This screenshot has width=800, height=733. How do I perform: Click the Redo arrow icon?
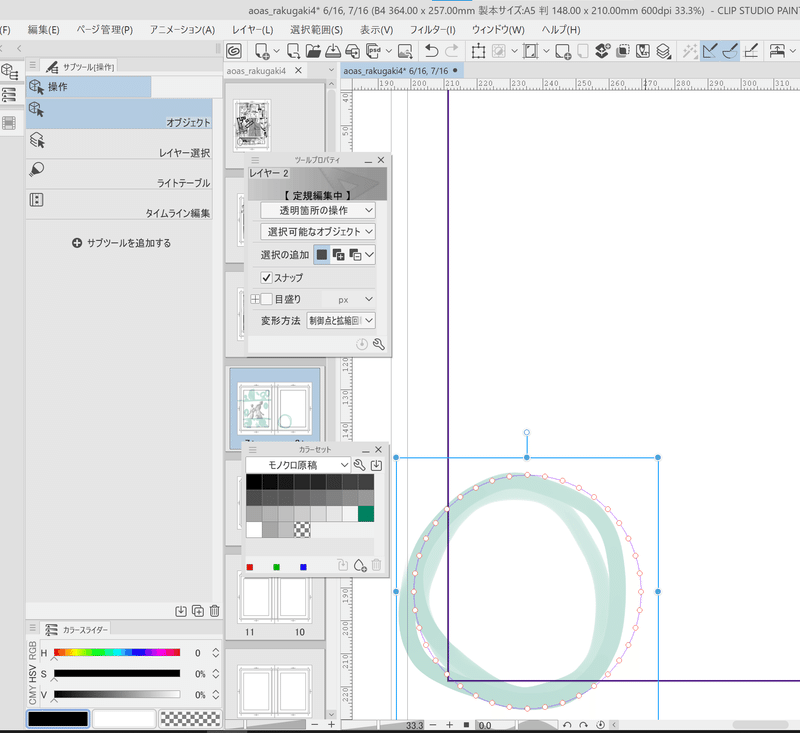tap(452, 51)
